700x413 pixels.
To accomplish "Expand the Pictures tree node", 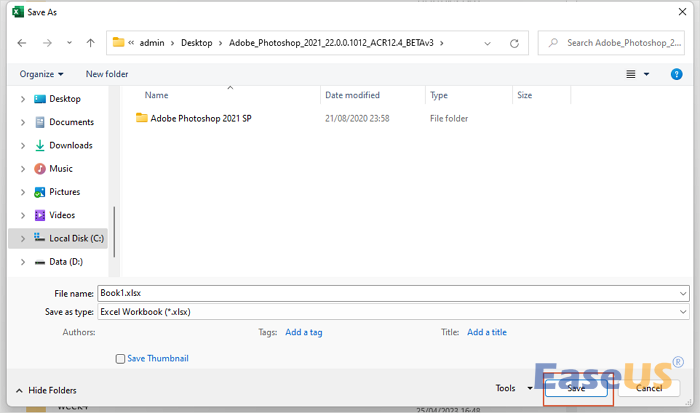I will 23,192.
